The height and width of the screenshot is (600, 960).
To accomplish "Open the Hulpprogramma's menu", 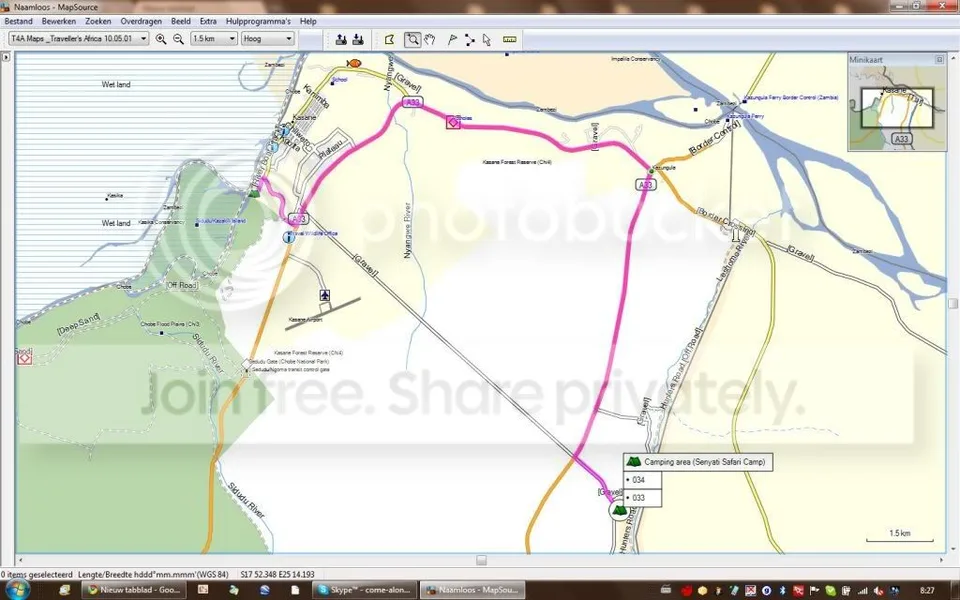I will 258,21.
